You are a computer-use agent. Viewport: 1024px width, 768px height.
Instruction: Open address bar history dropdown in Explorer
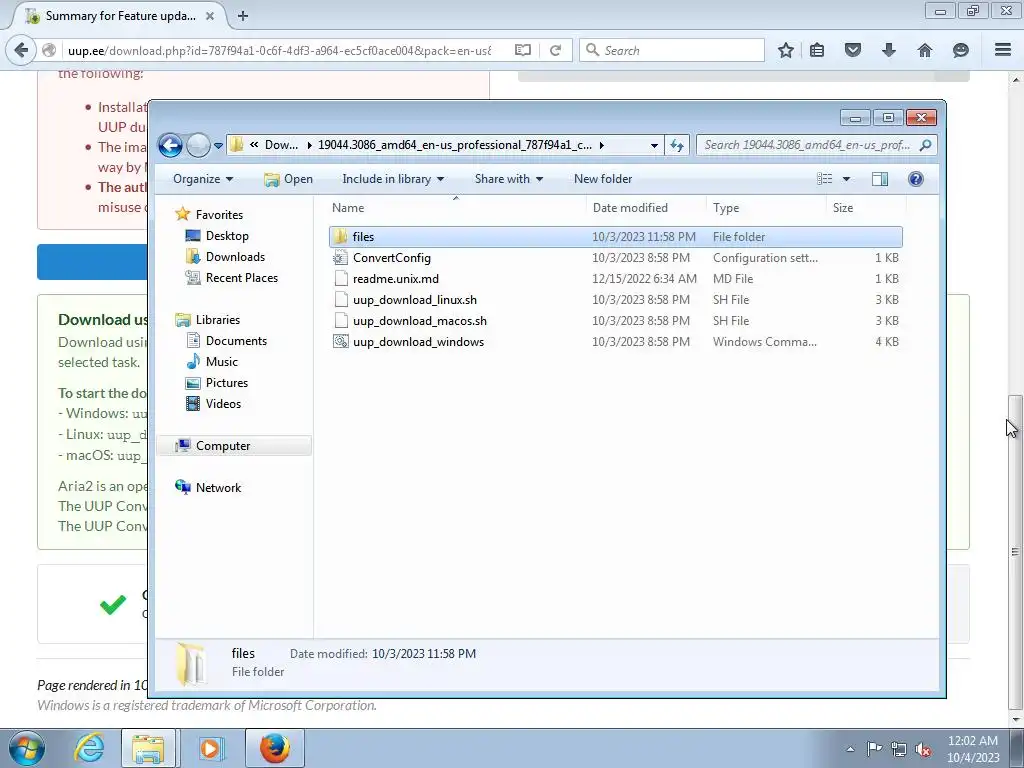click(x=654, y=146)
